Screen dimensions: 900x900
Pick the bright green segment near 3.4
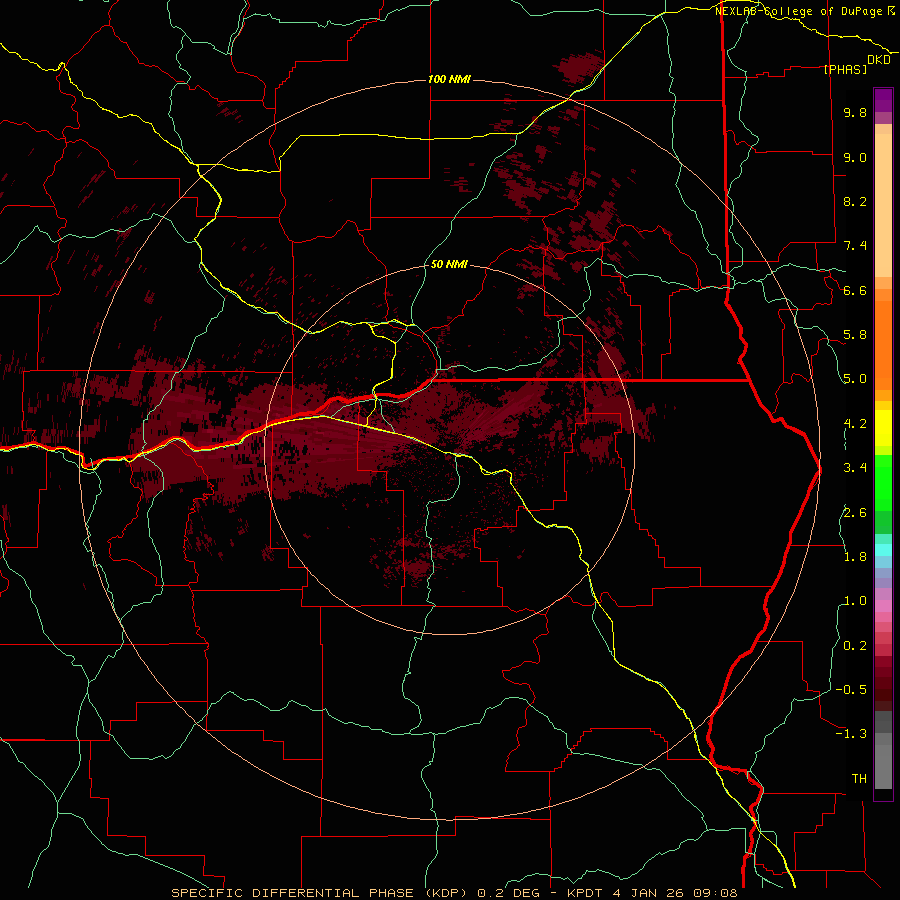coord(883,483)
